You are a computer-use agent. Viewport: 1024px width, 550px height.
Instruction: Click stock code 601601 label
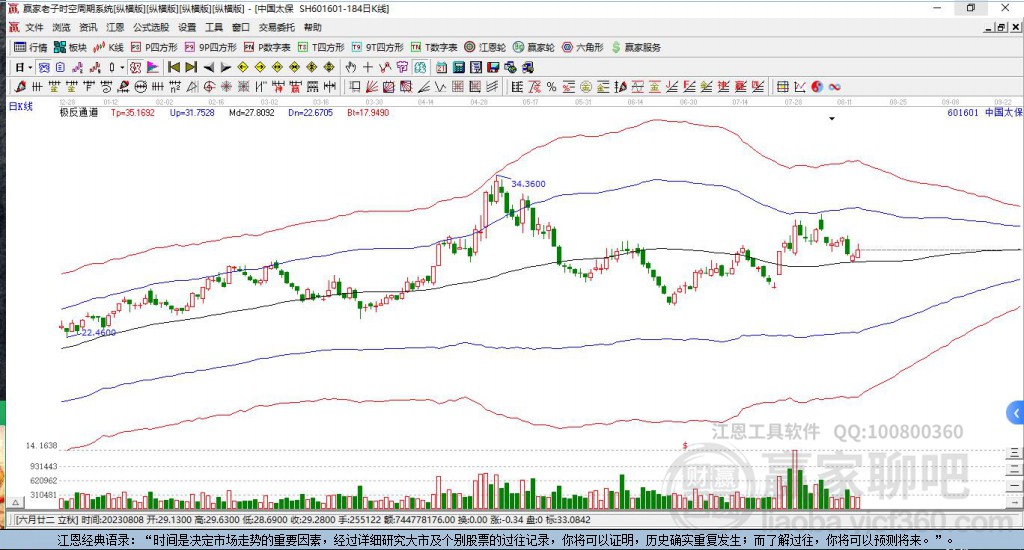click(x=963, y=112)
